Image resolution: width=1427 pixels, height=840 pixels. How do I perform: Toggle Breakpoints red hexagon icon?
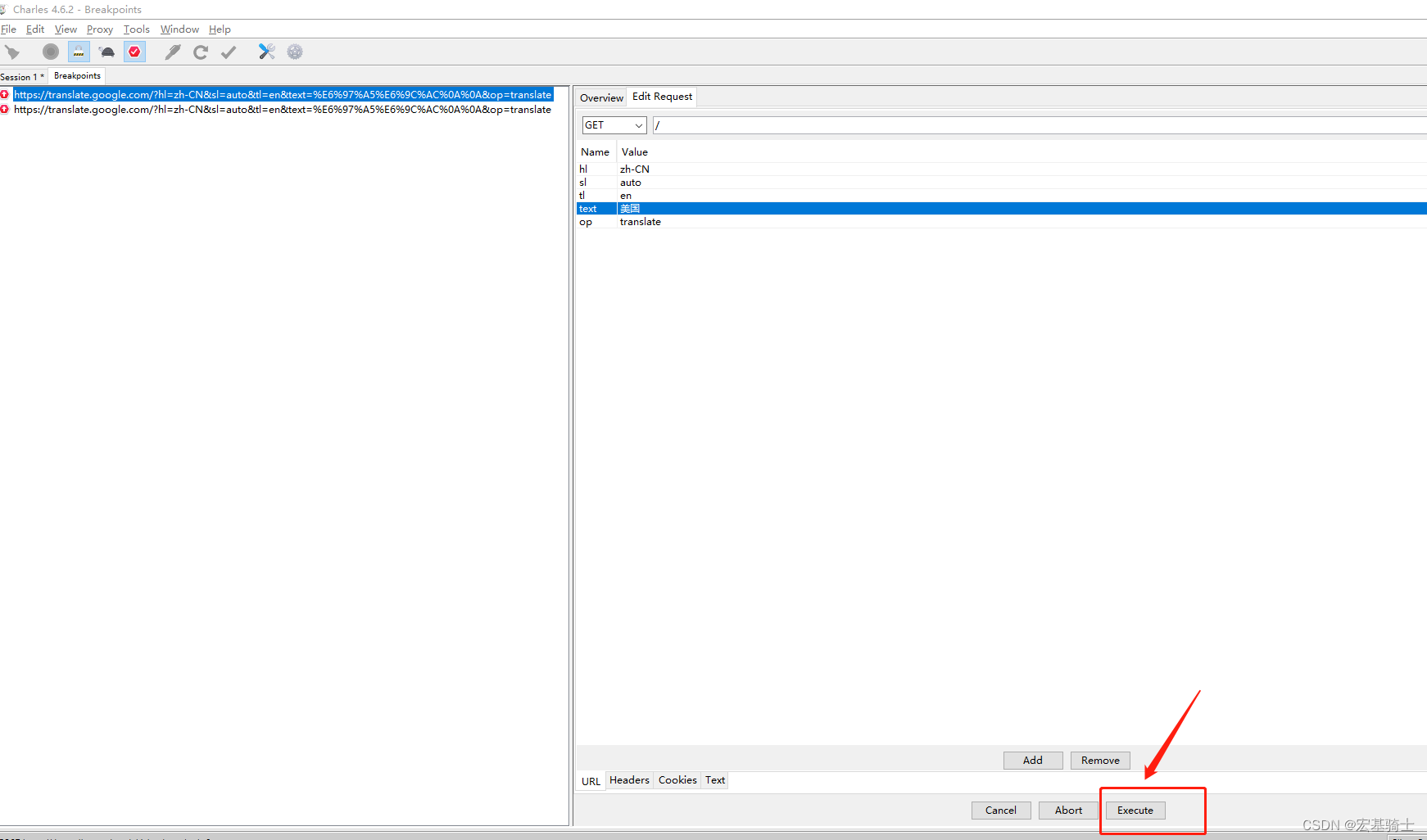[x=134, y=52]
